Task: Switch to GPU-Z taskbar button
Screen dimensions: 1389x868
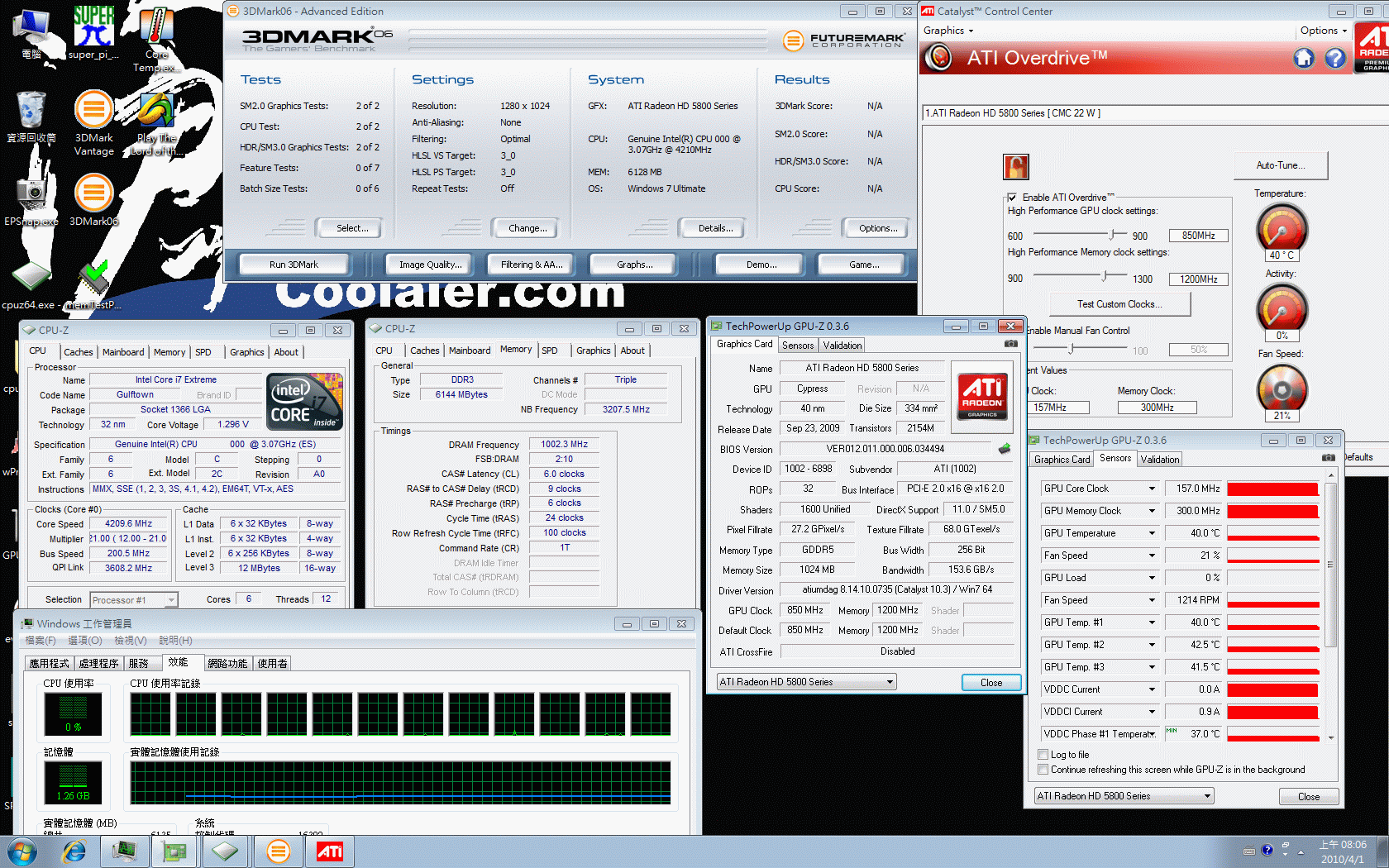Action: (x=174, y=851)
